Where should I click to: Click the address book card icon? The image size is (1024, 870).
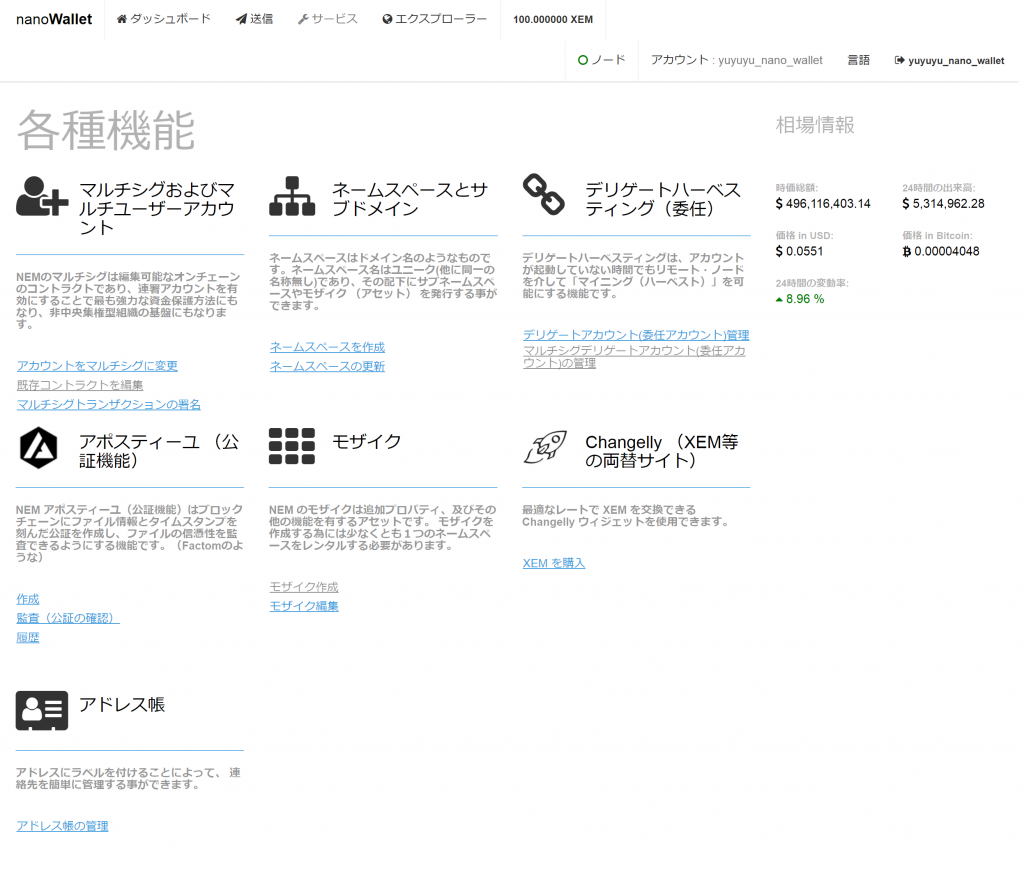(x=42, y=711)
